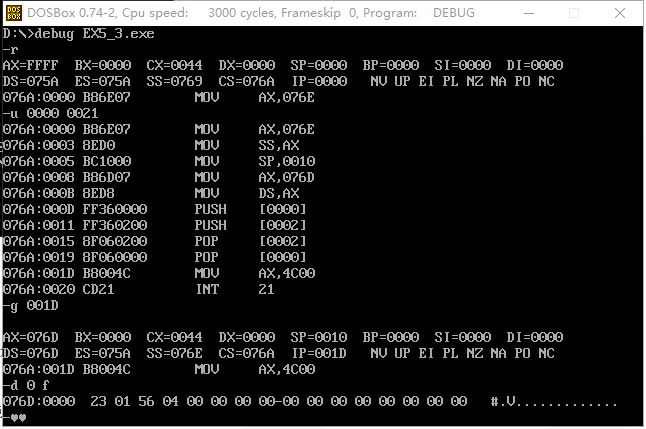Maximize the DOSBox window
The image size is (646, 429).
tap(574, 13)
